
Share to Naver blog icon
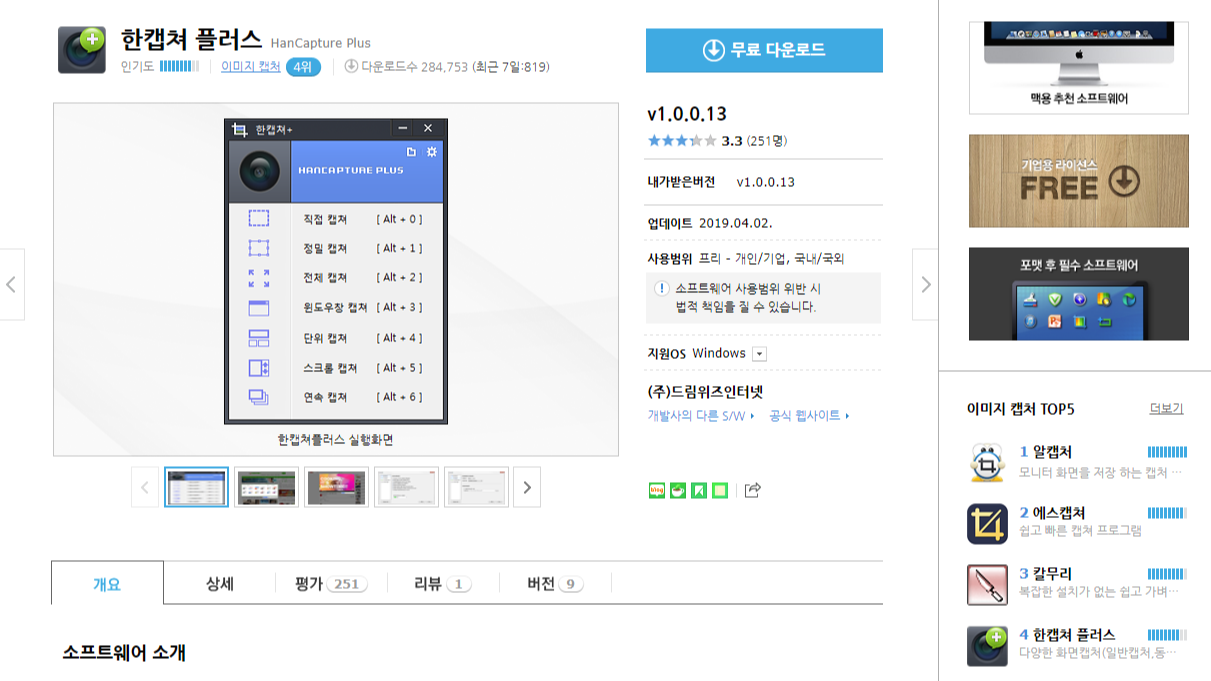657,490
